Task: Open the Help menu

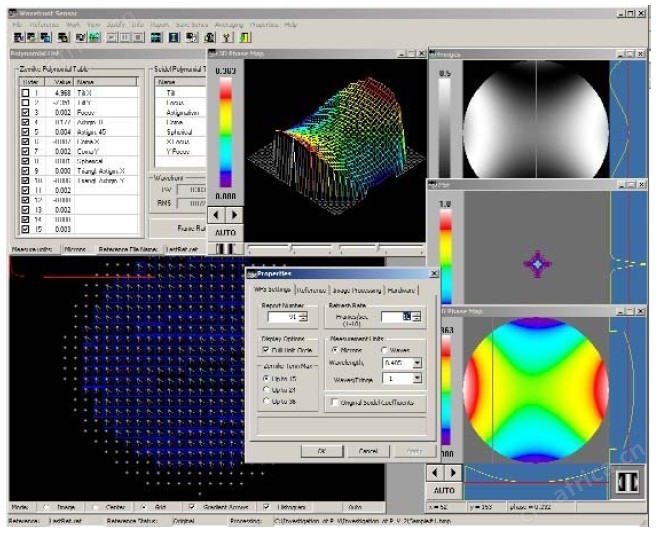Action: [291, 25]
